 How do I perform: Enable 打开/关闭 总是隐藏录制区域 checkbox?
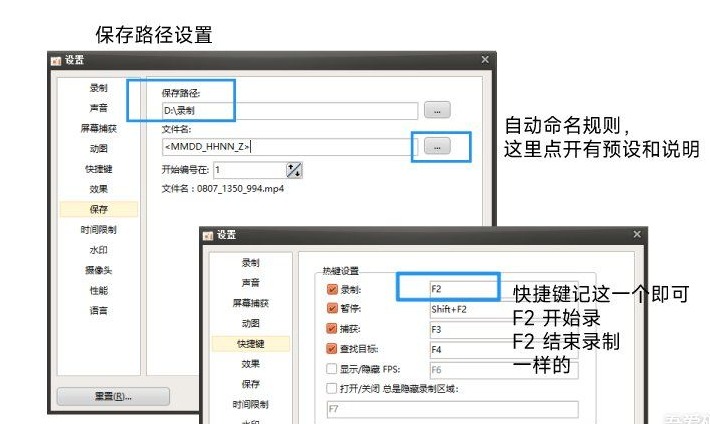[331, 388]
